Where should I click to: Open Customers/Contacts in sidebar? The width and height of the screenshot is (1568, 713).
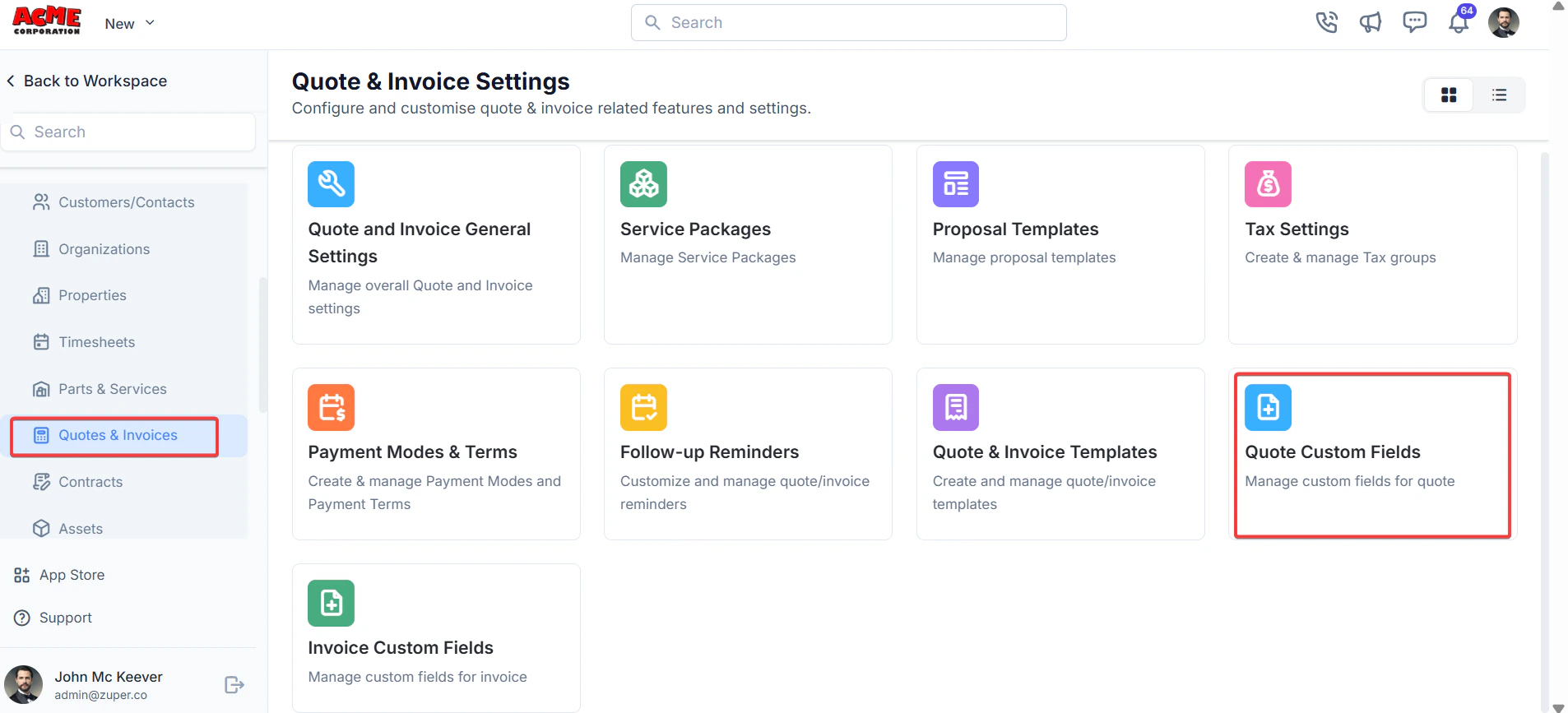[x=127, y=202]
